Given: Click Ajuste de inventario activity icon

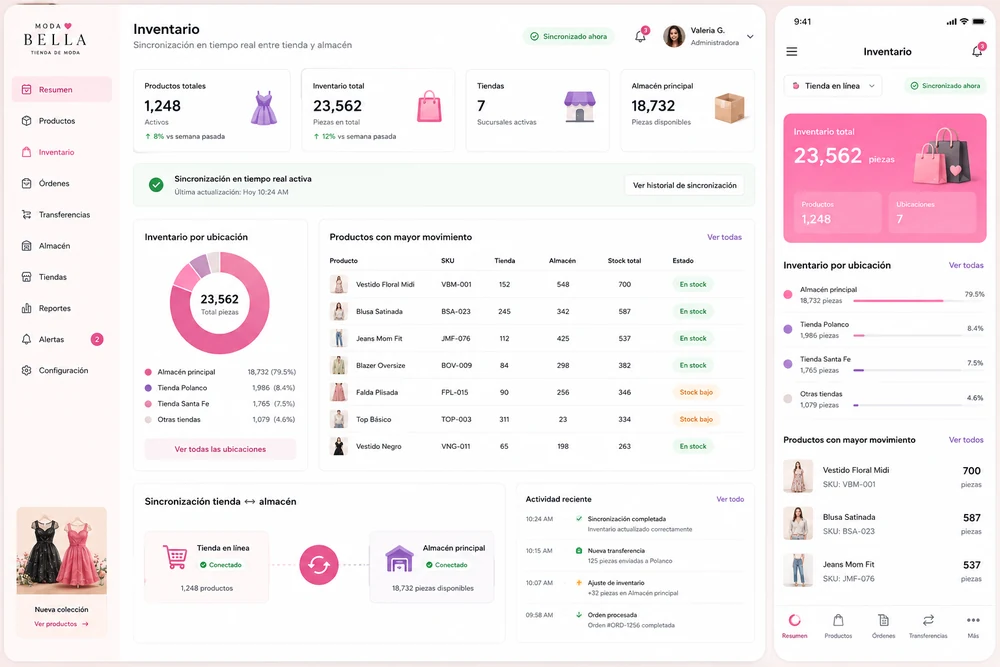Looking at the screenshot, I should 578,583.
